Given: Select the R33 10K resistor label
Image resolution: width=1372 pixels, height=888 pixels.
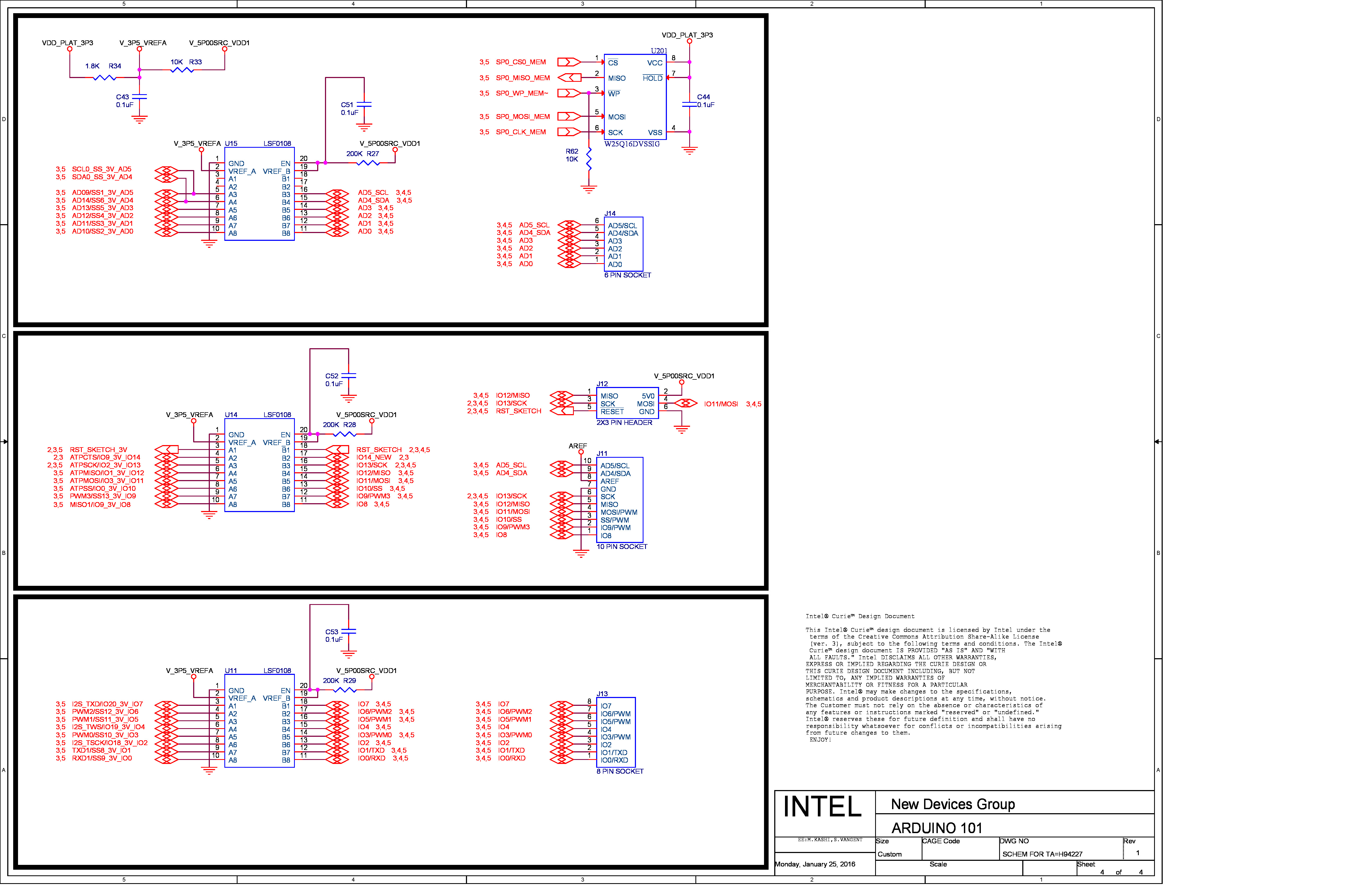Looking at the screenshot, I should pyautogui.click(x=187, y=62).
